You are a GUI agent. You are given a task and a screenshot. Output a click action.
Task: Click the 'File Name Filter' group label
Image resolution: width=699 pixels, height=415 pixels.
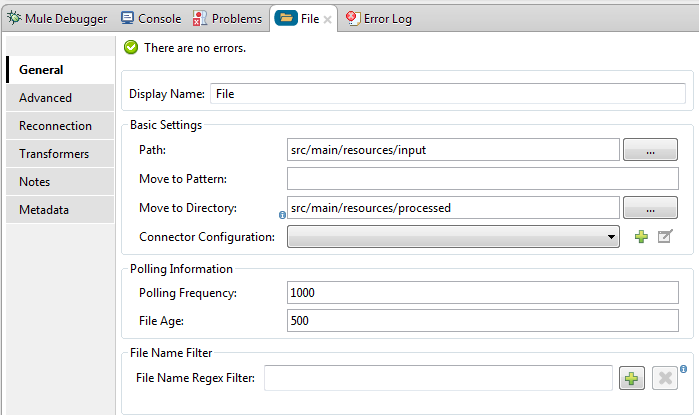(x=171, y=353)
